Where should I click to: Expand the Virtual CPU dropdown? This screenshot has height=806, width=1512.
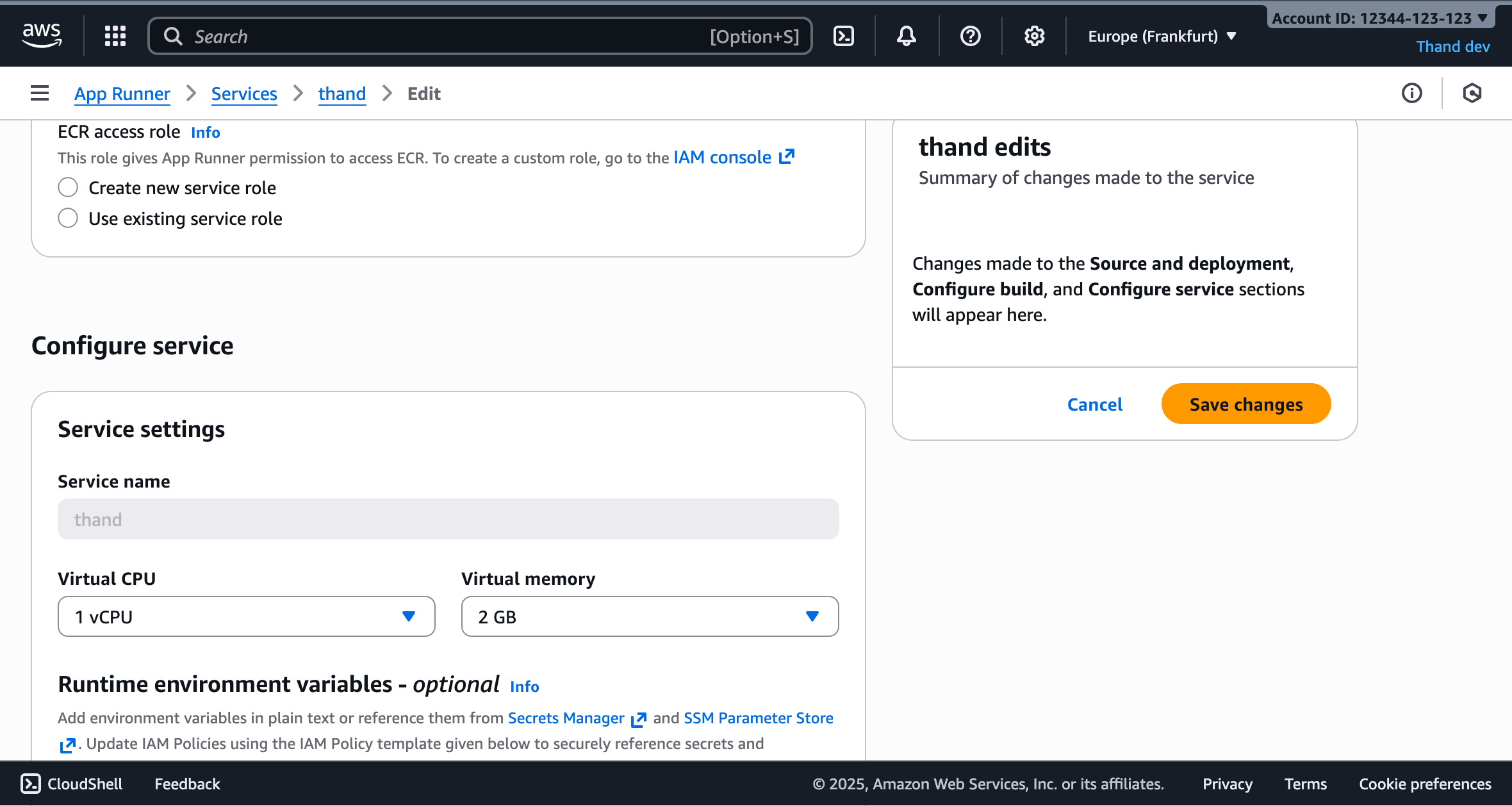pyautogui.click(x=246, y=616)
